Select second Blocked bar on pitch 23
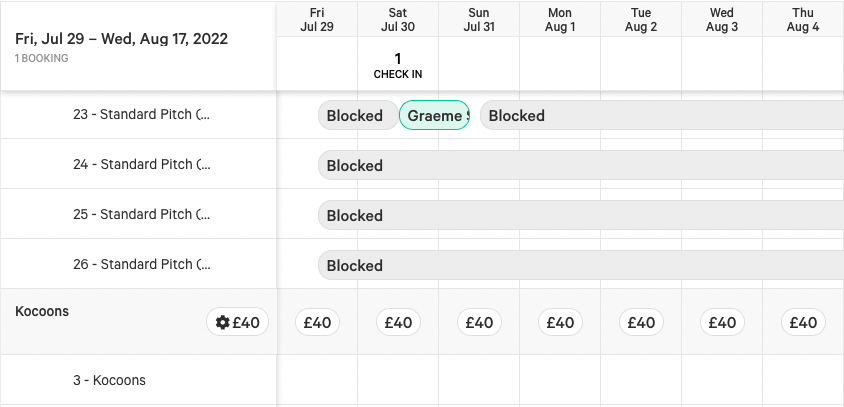This screenshot has width=844, height=407. [x=662, y=115]
